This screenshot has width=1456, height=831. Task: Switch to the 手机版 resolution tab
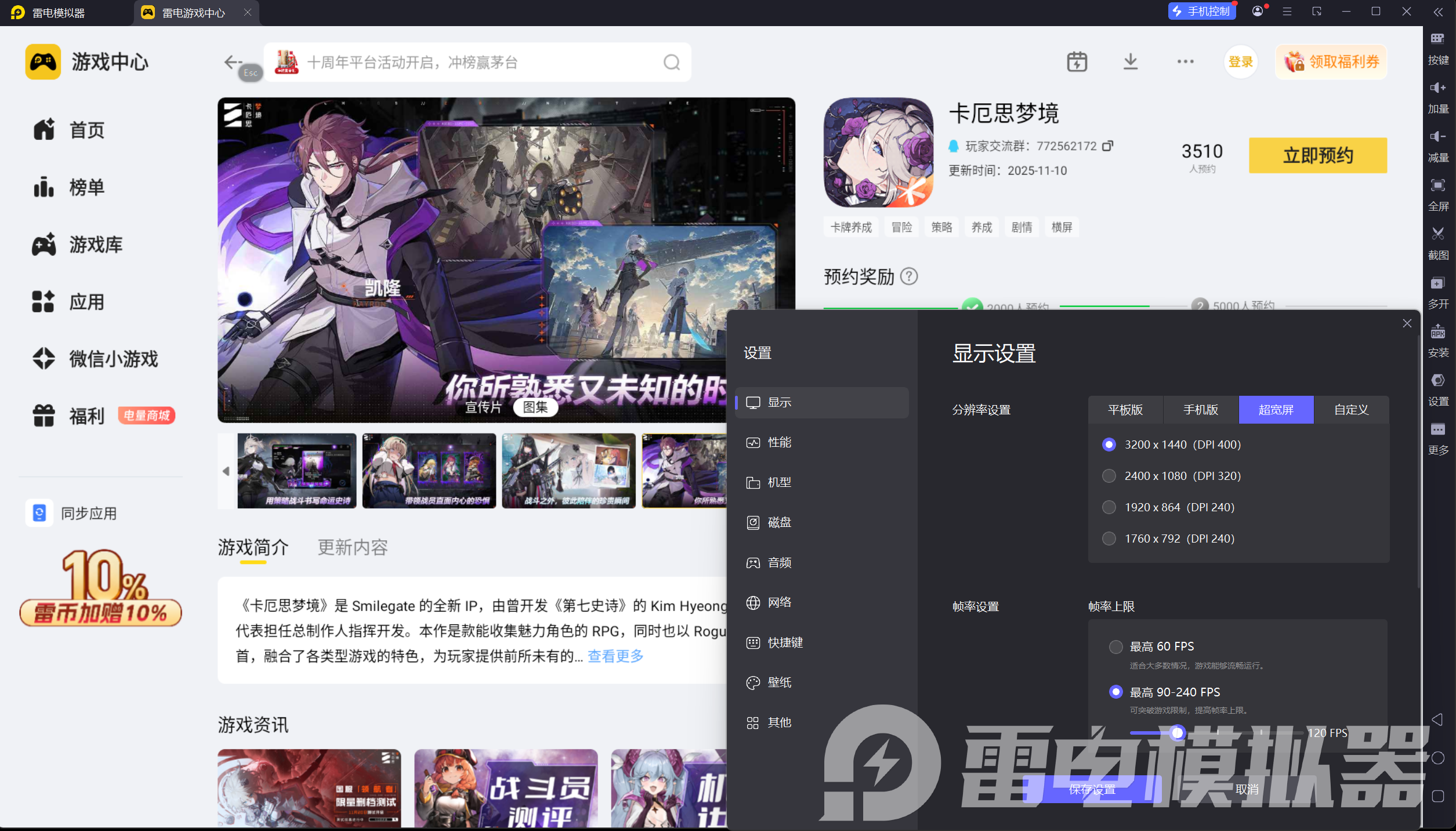[x=1200, y=410]
